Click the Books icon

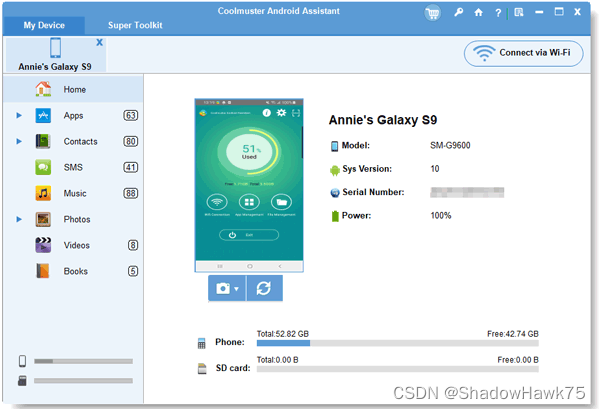click(43, 271)
